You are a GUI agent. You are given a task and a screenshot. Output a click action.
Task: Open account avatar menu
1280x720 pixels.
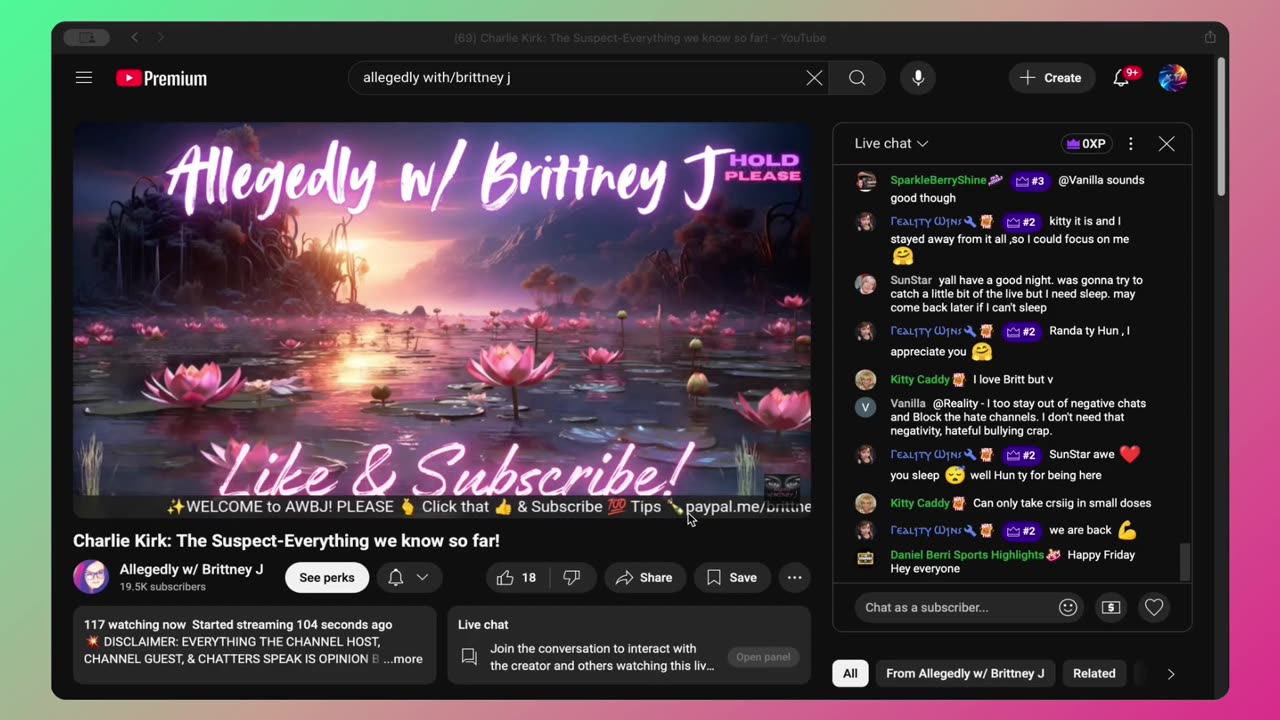click(x=1172, y=78)
